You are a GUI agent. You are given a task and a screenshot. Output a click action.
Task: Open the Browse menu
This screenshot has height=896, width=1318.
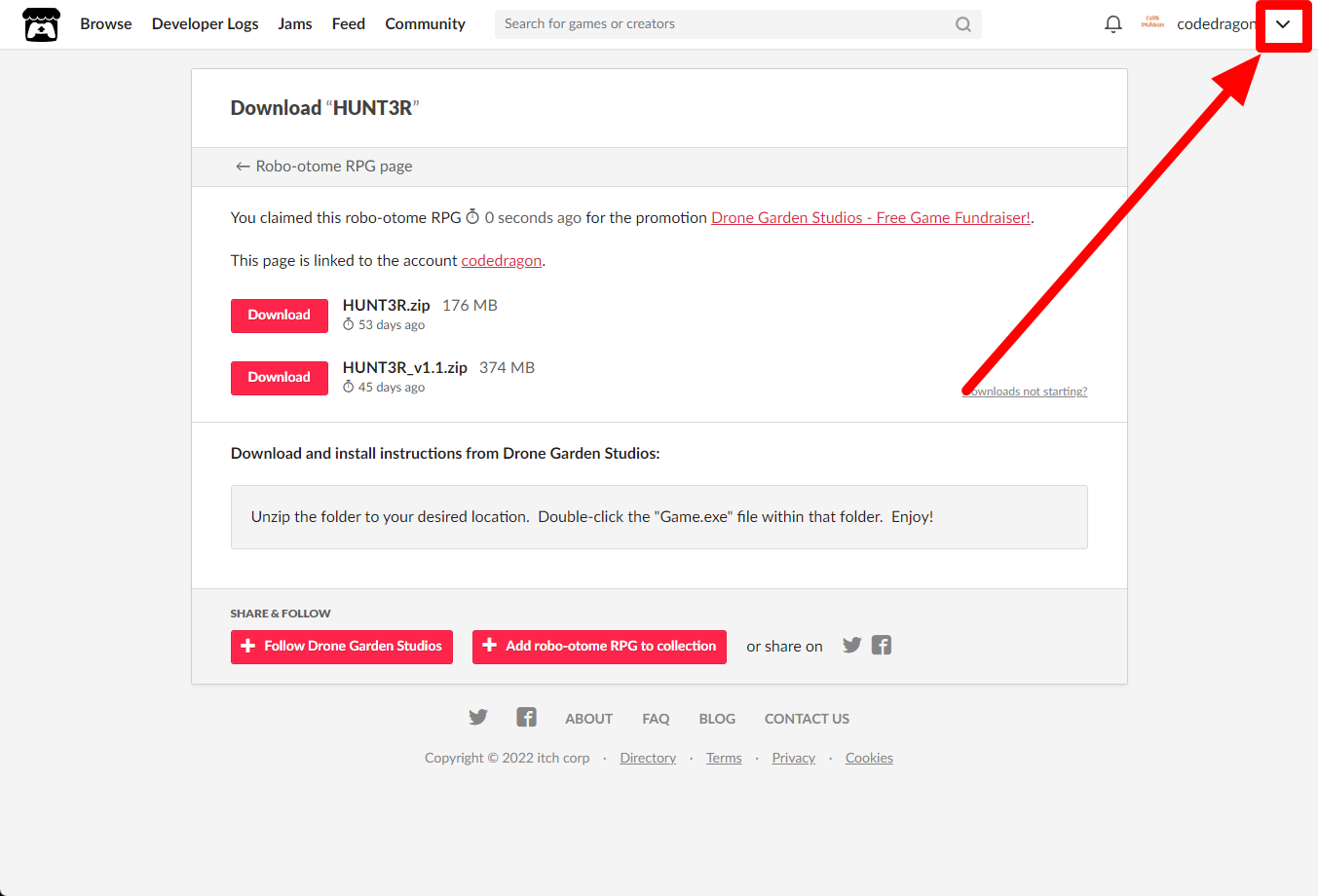(x=106, y=24)
